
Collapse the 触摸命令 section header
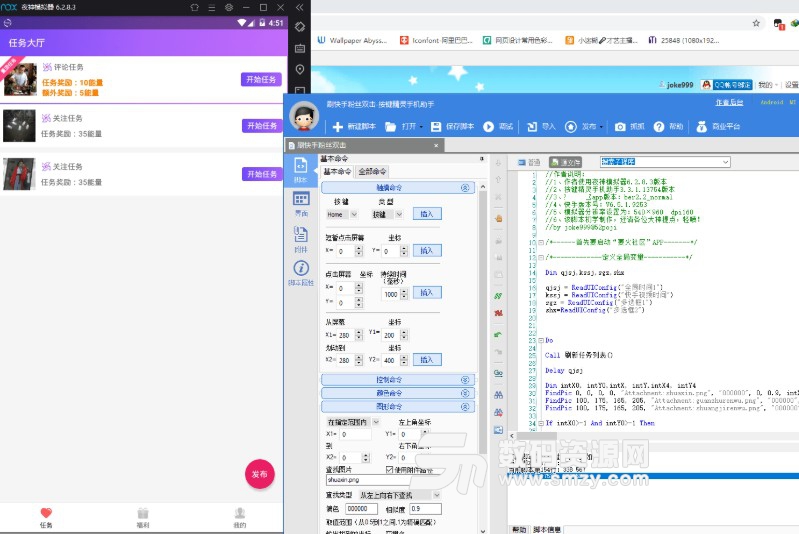(398, 188)
